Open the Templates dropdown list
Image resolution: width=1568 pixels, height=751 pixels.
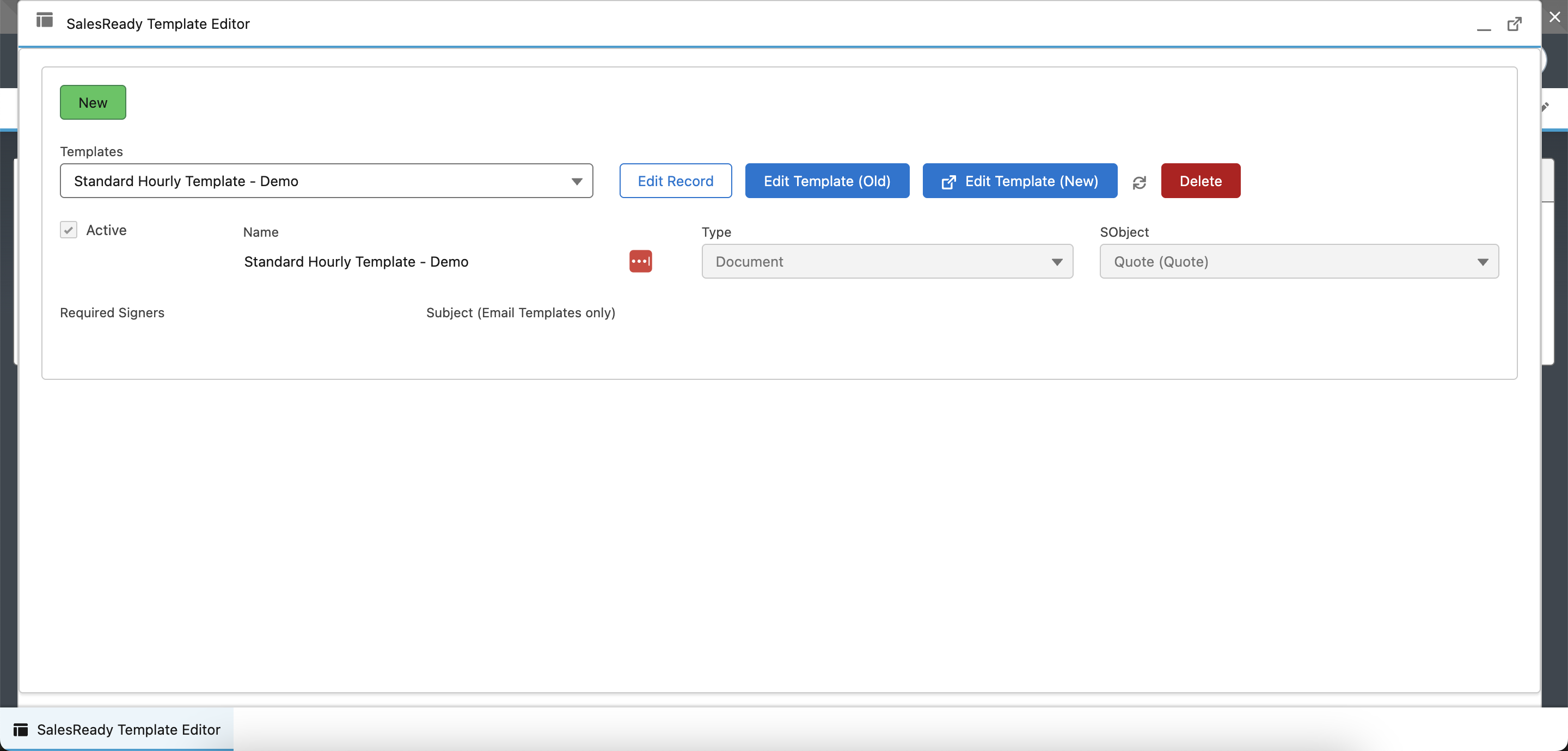click(326, 181)
